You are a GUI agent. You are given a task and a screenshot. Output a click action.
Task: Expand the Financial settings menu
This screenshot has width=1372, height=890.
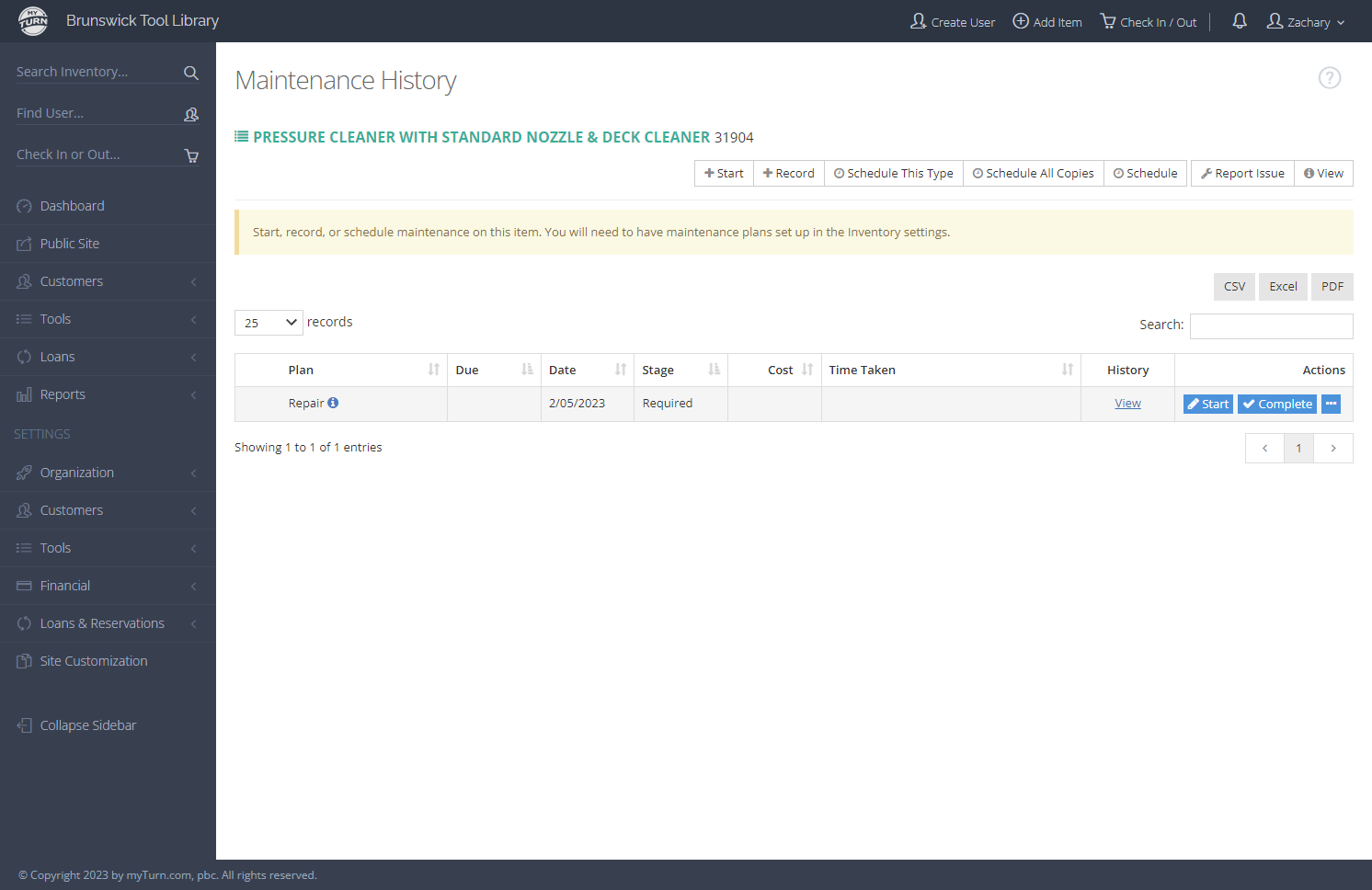click(x=108, y=586)
